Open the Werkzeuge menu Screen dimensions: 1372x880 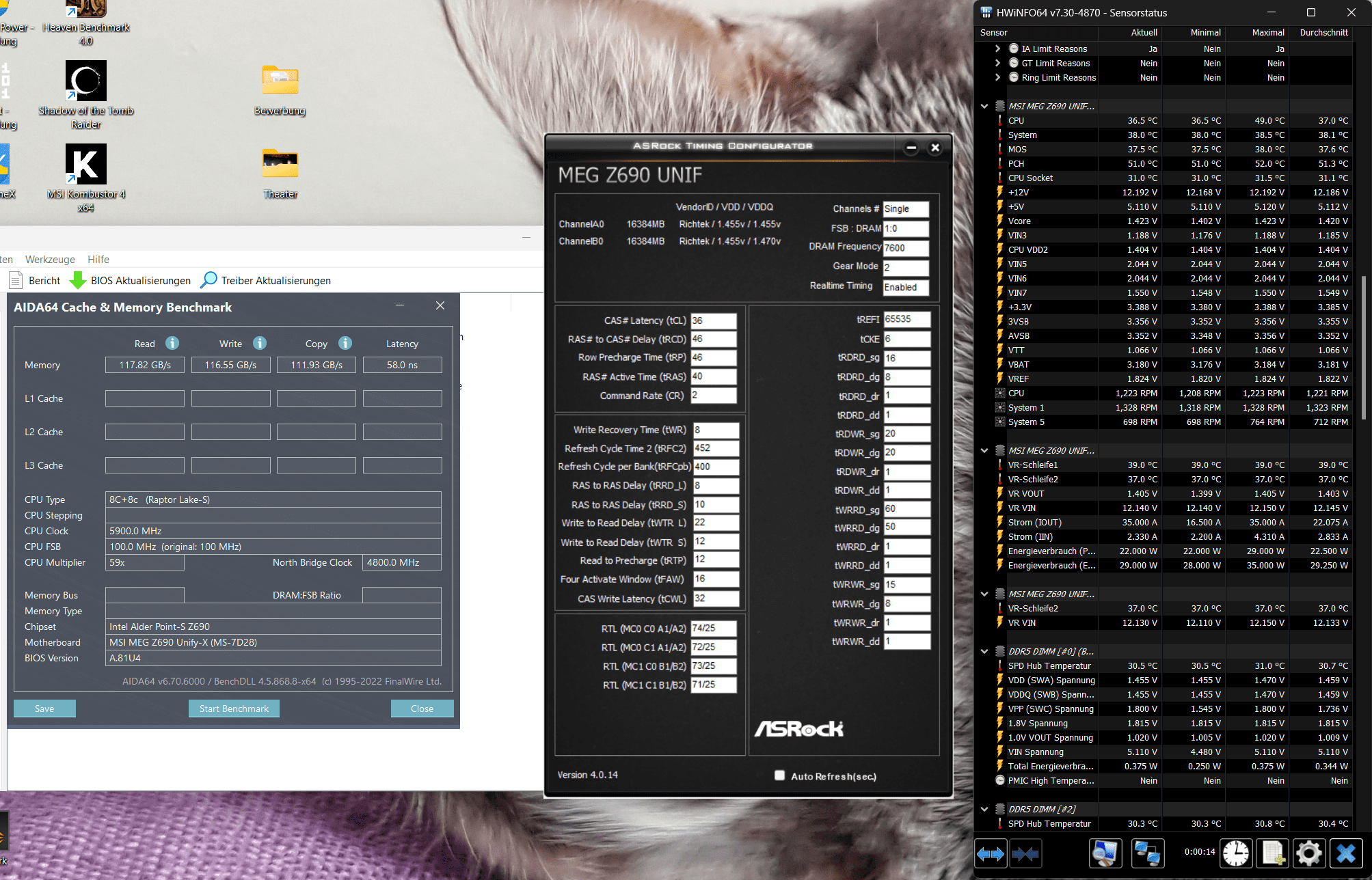tap(50, 259)
